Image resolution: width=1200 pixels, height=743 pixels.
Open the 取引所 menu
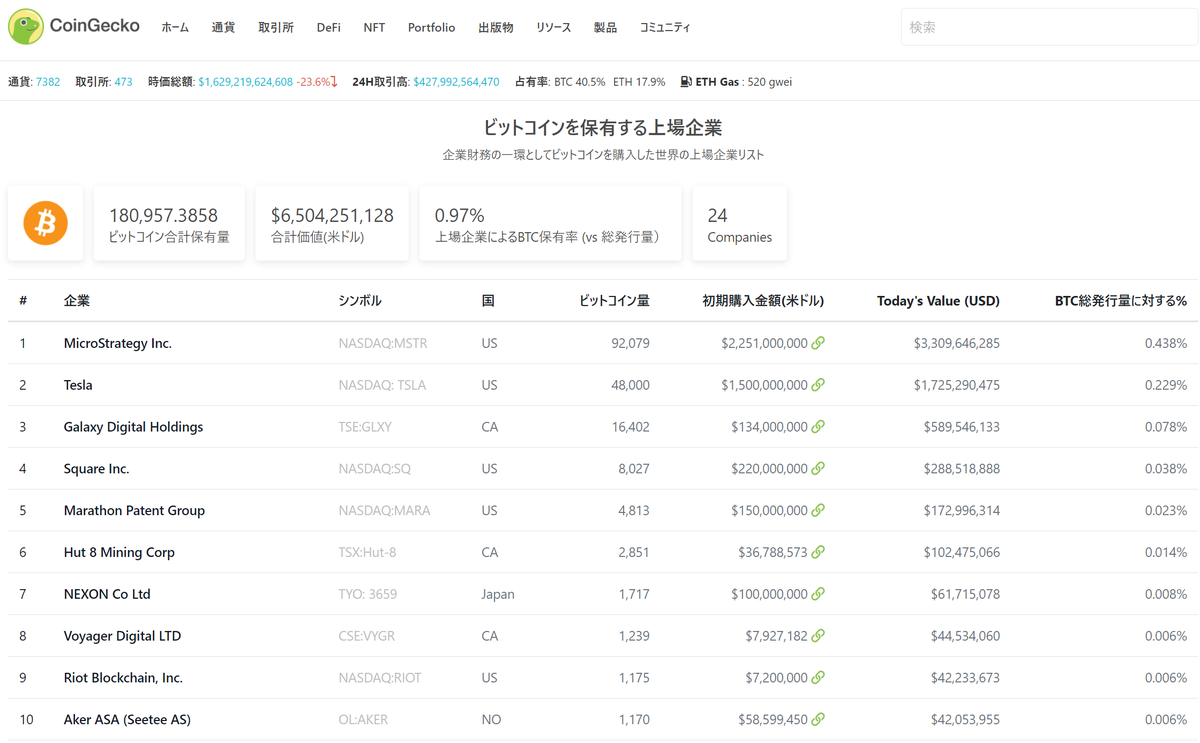tap(276, 28)
